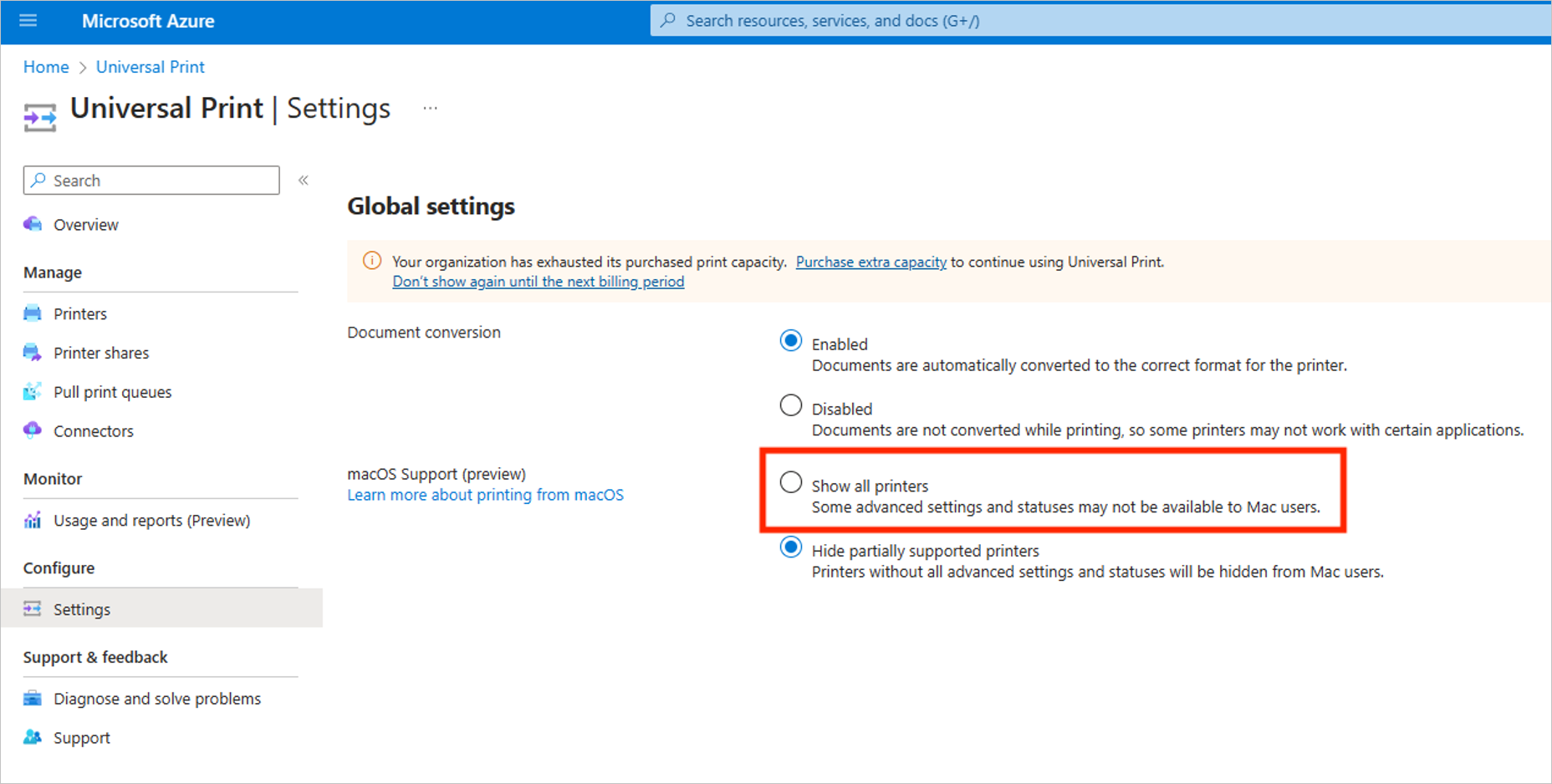Click the Pull print queues icon
The width and height of the screenshot is (1552, 784).
[33, 392]
